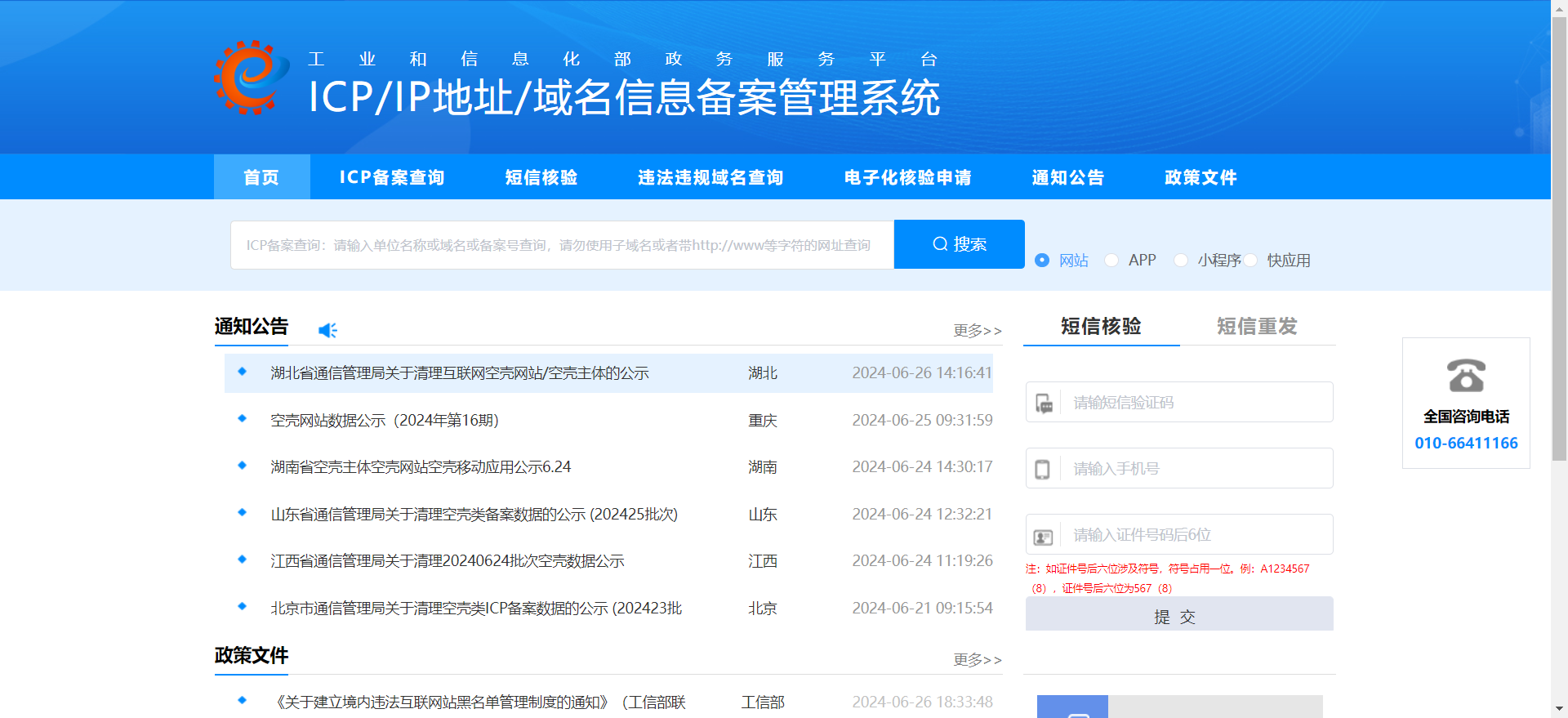This screenshot has height=718, width=1568.
Task: Open the 湖南省空壳主体 notice 6.24
Action: (421, 467)
